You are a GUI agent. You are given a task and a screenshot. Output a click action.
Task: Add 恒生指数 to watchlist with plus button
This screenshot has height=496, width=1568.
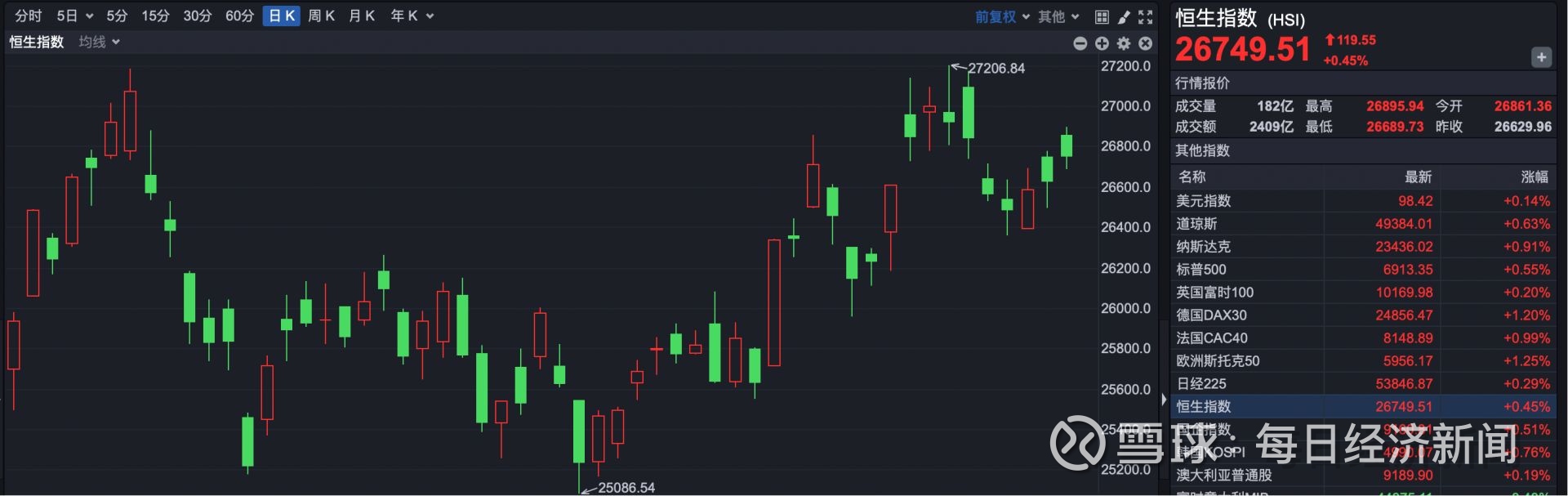(1541, 57)
